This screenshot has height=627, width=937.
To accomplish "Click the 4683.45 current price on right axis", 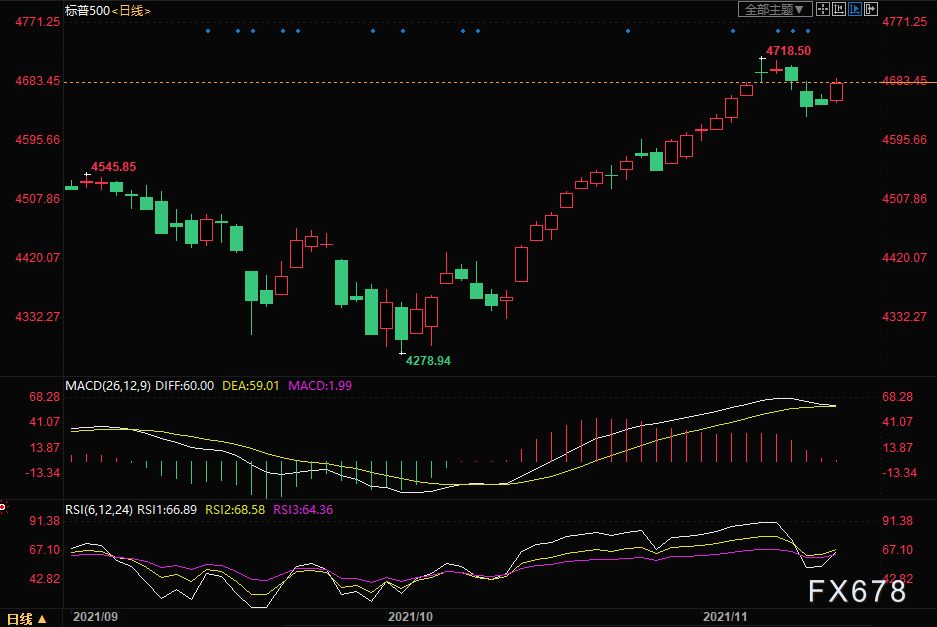I will pos(905,80).
